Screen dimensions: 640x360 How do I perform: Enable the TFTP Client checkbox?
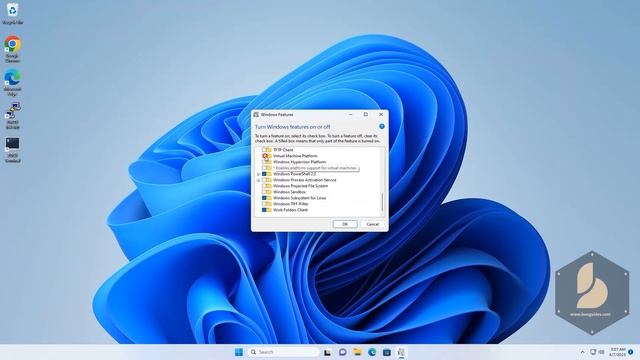(264, 150)
